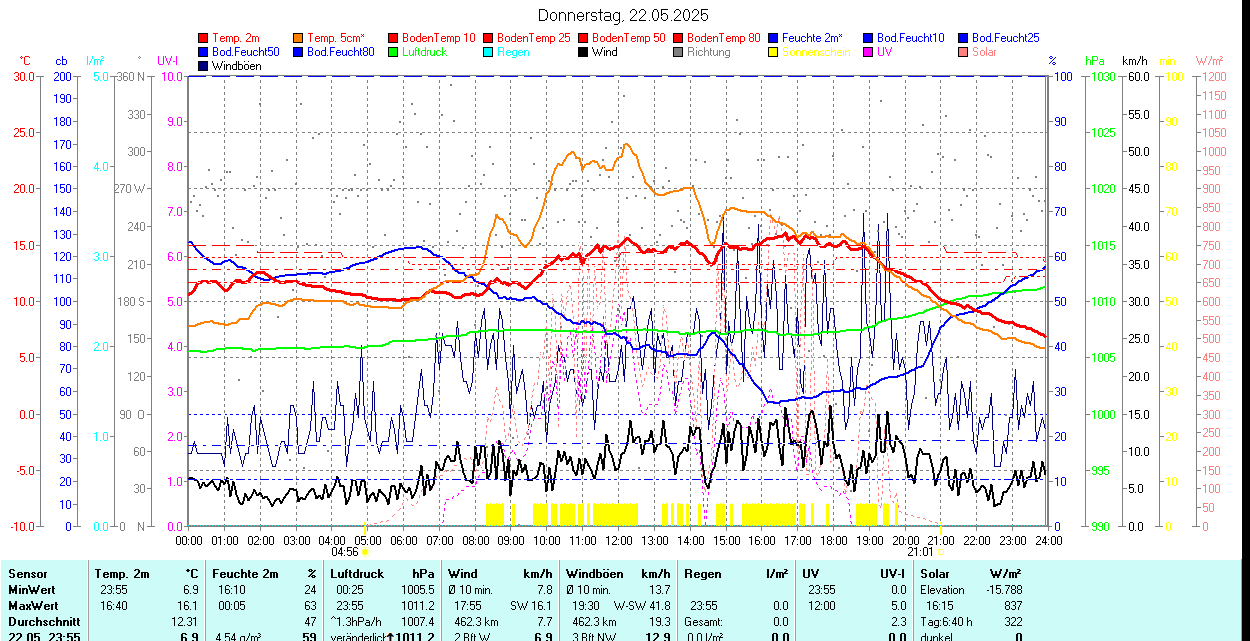The width and height of the screenshot is (1250, 641).
Task: Click the Windböen legend label
Action: (236, 66)
